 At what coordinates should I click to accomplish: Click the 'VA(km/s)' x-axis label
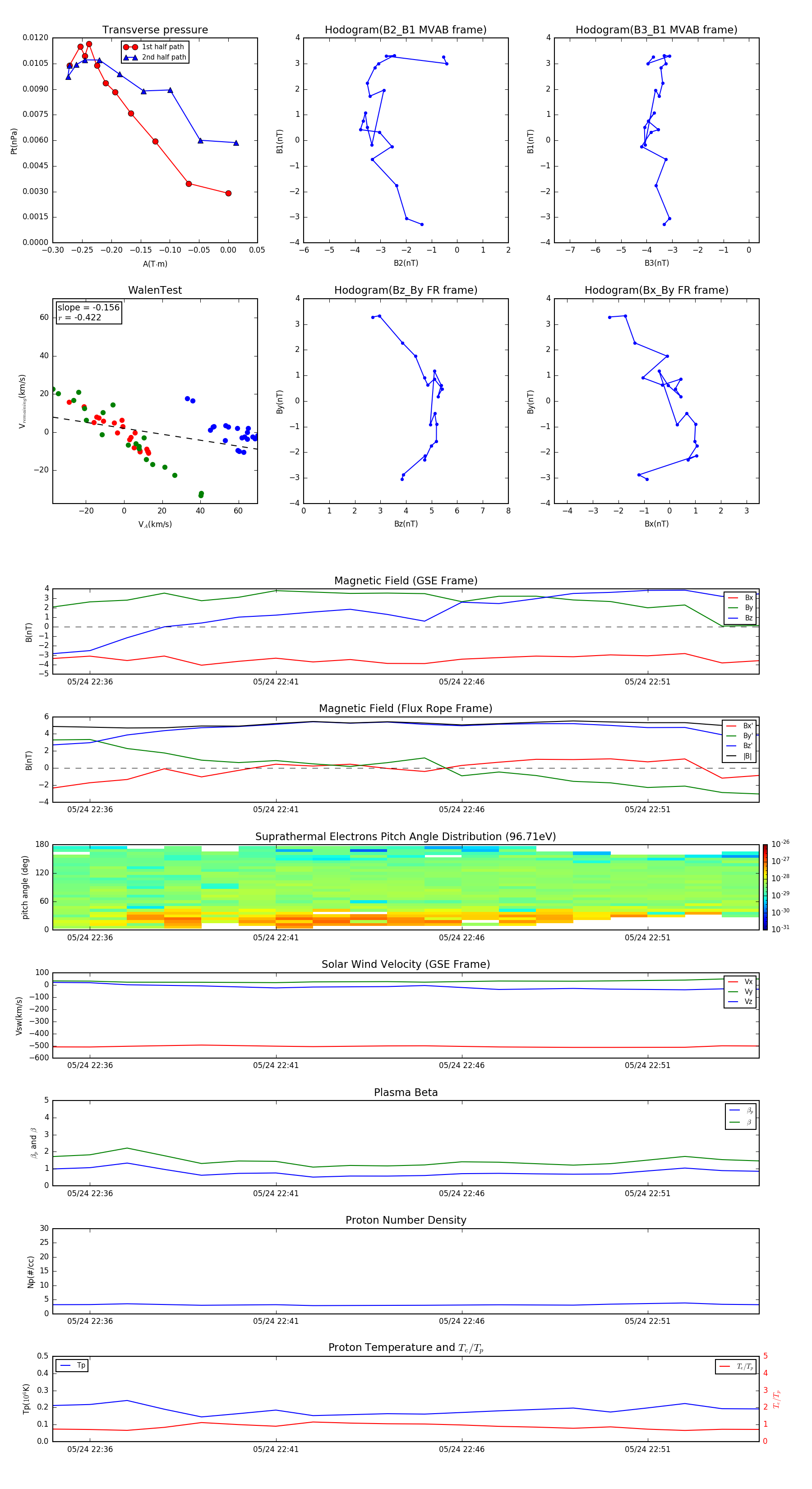coord(155,524)
